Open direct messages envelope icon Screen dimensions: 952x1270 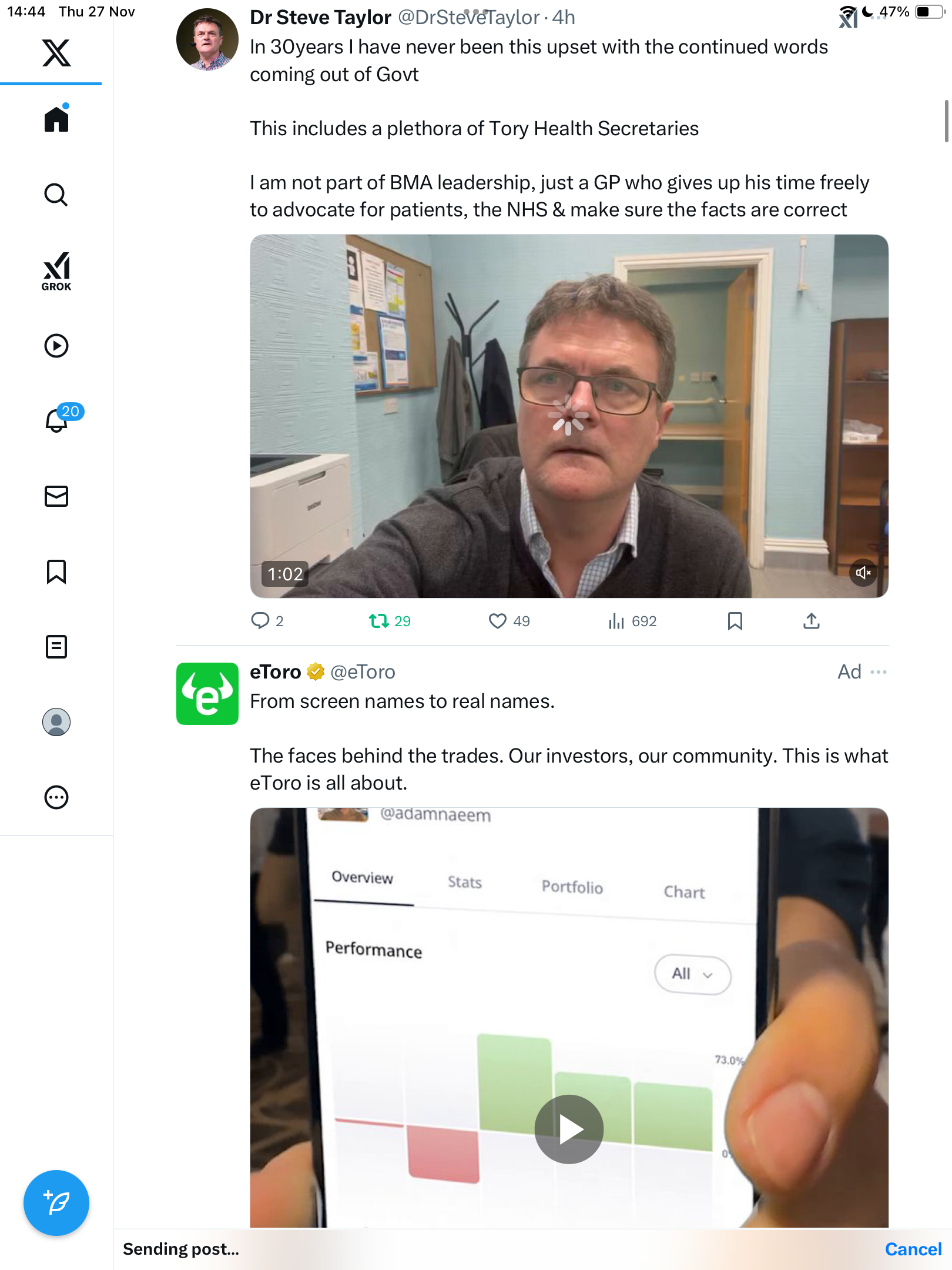pos(56,496)
